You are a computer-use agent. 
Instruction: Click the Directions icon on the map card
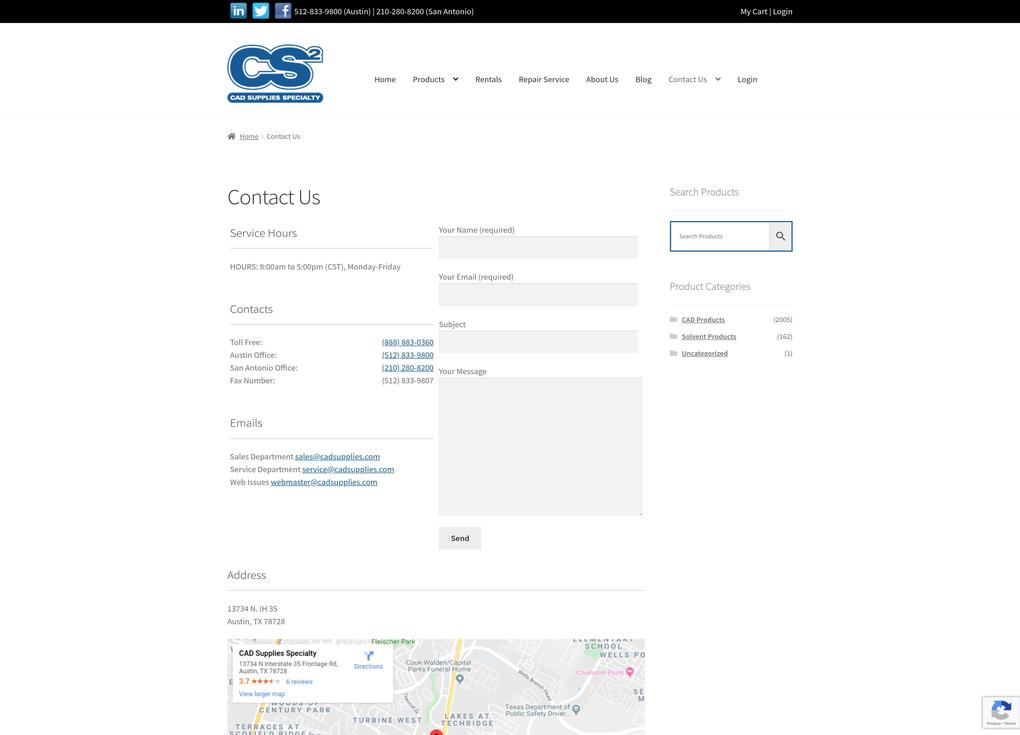369,656
